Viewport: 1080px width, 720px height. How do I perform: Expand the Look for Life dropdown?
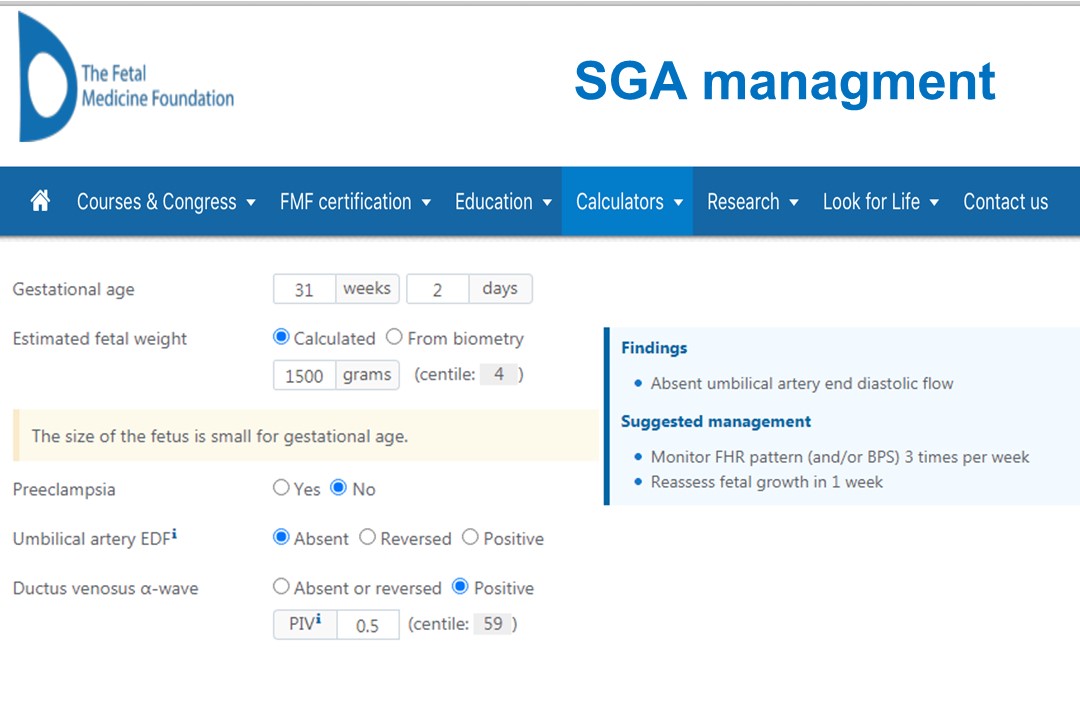click(x=880, y=202)
